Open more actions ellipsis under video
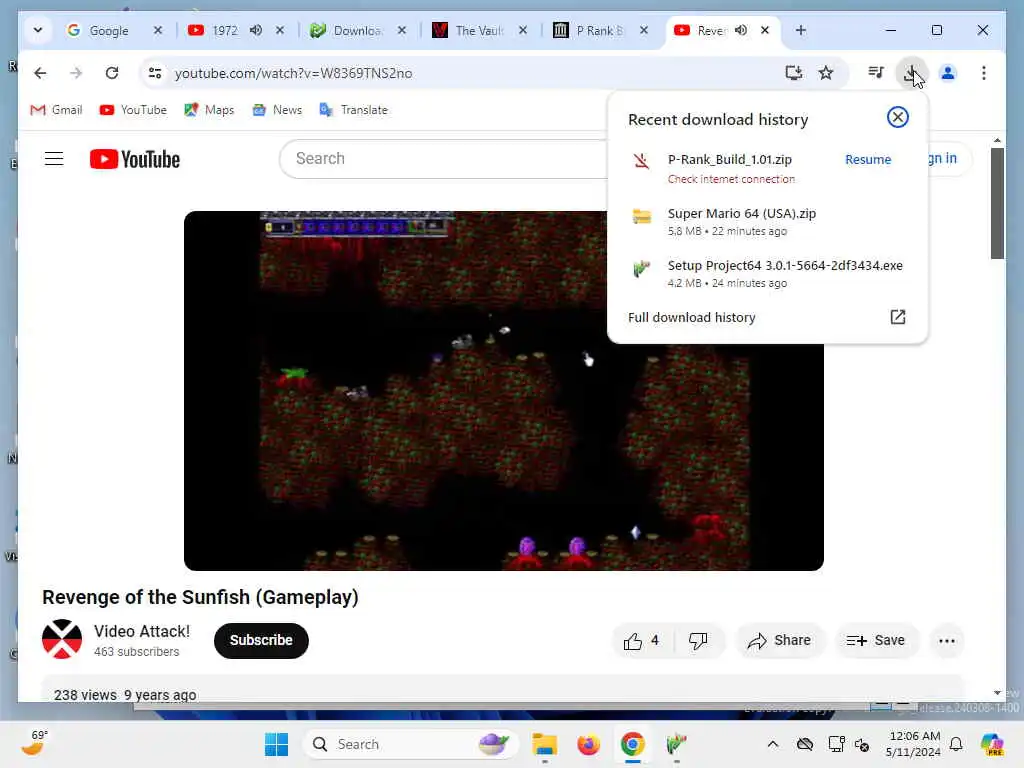1024x768 pixels. (947, 641)
